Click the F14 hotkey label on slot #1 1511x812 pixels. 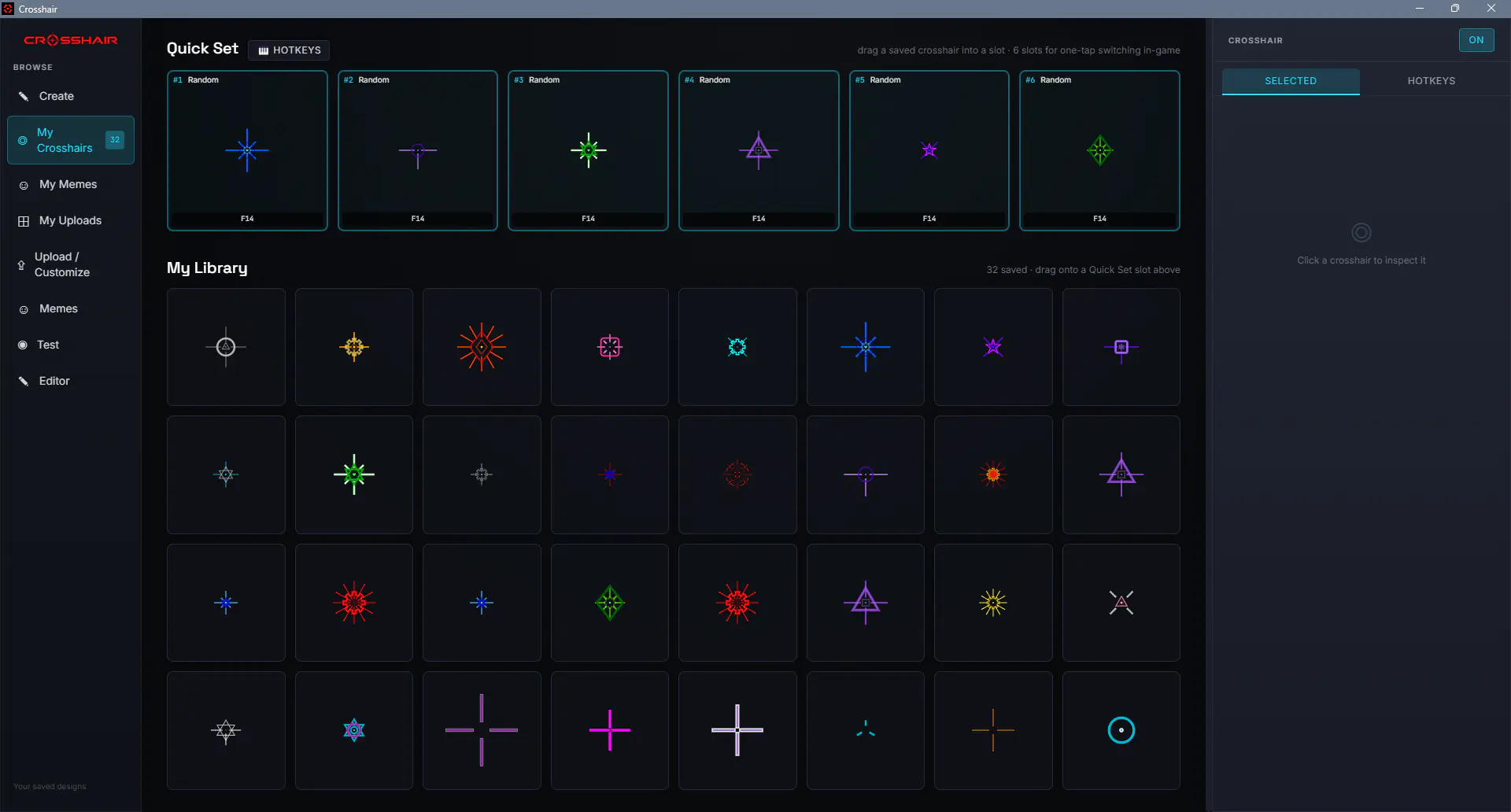[x=247, y=219]
